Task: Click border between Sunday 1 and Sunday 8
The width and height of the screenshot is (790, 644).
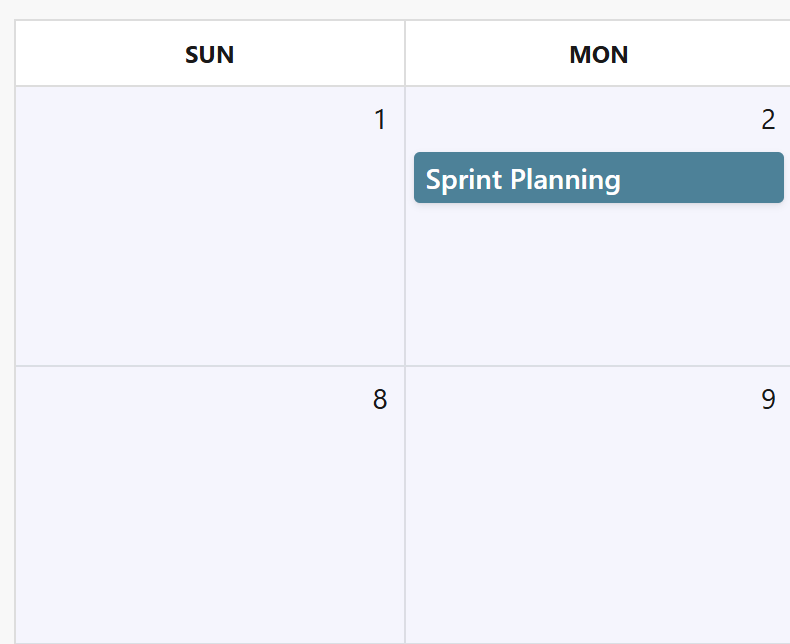Action: click(x=210, y=366)
